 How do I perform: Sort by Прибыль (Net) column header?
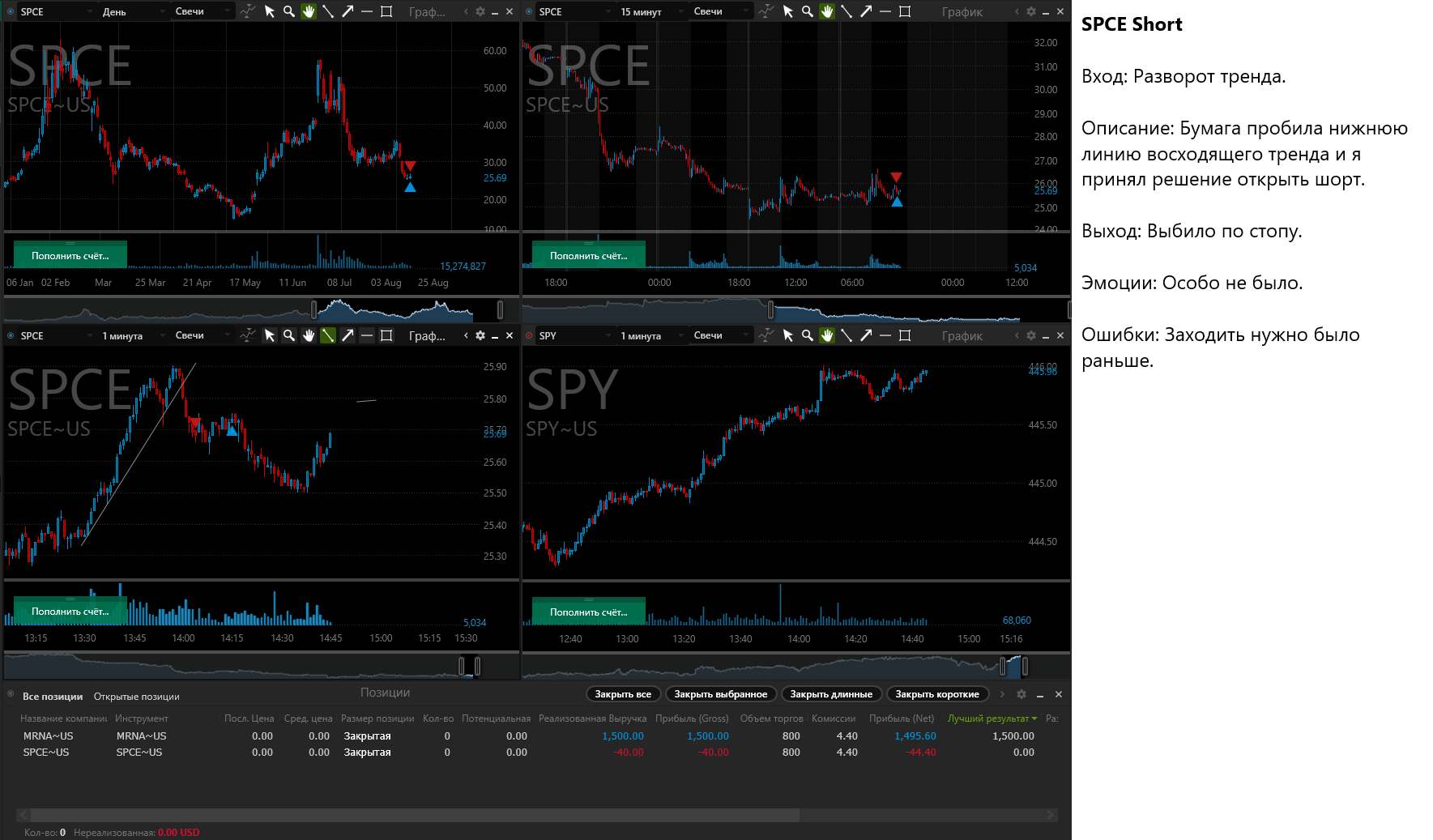pyautogui.click(x=902, y=718)
